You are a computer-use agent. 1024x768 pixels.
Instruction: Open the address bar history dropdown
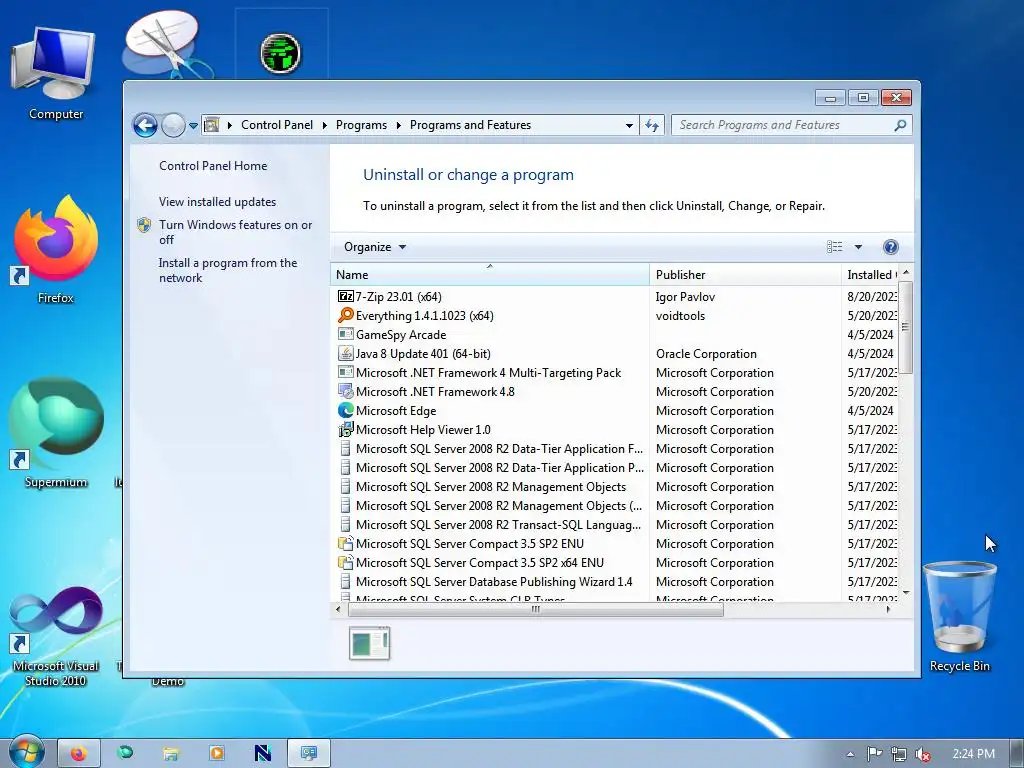tap(629, 125)
